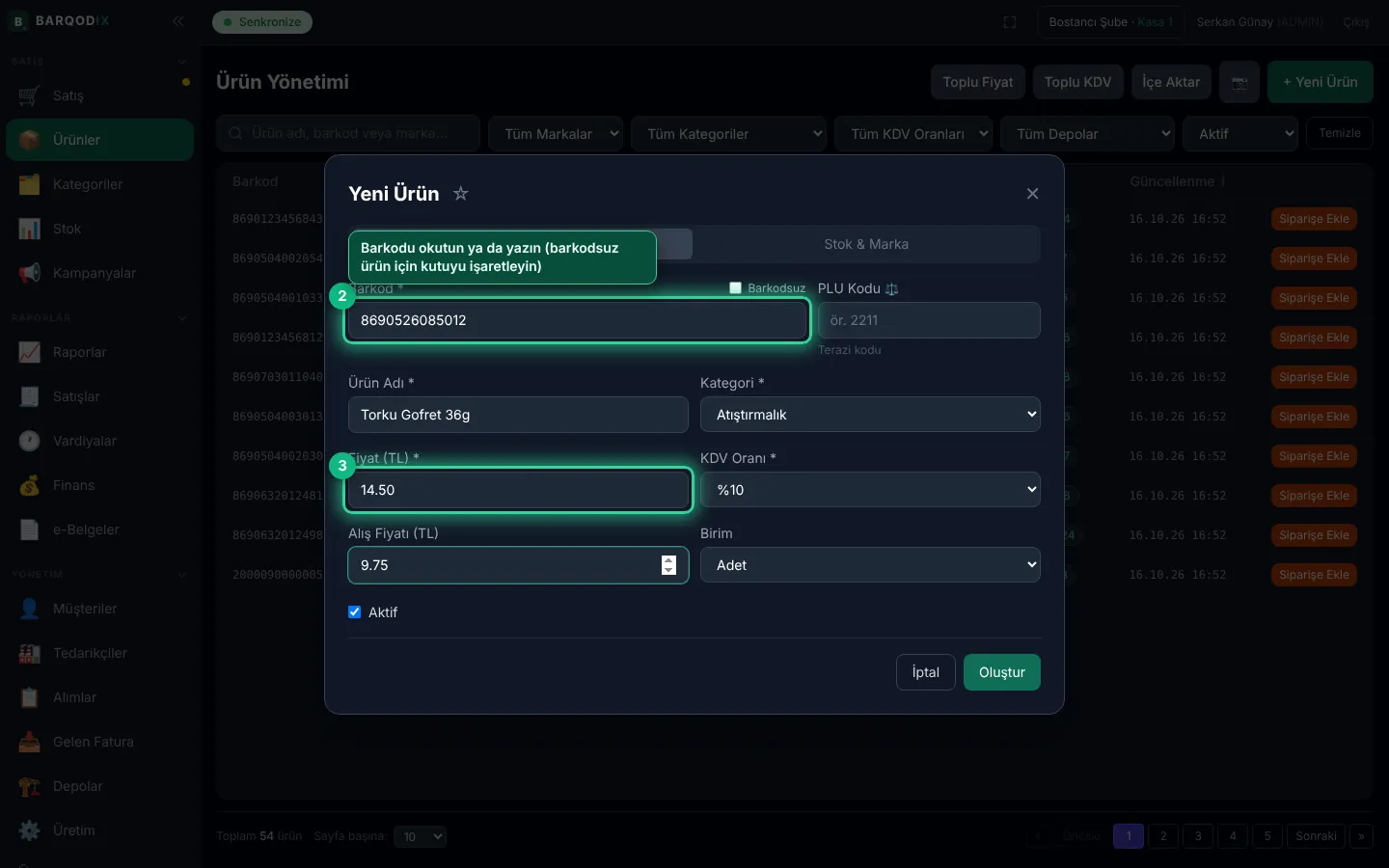The width and height of the screenshot is (1389, 868).
Task: Click the scale icon next to PLU Kodu
Action: click(x=891, y=288)
